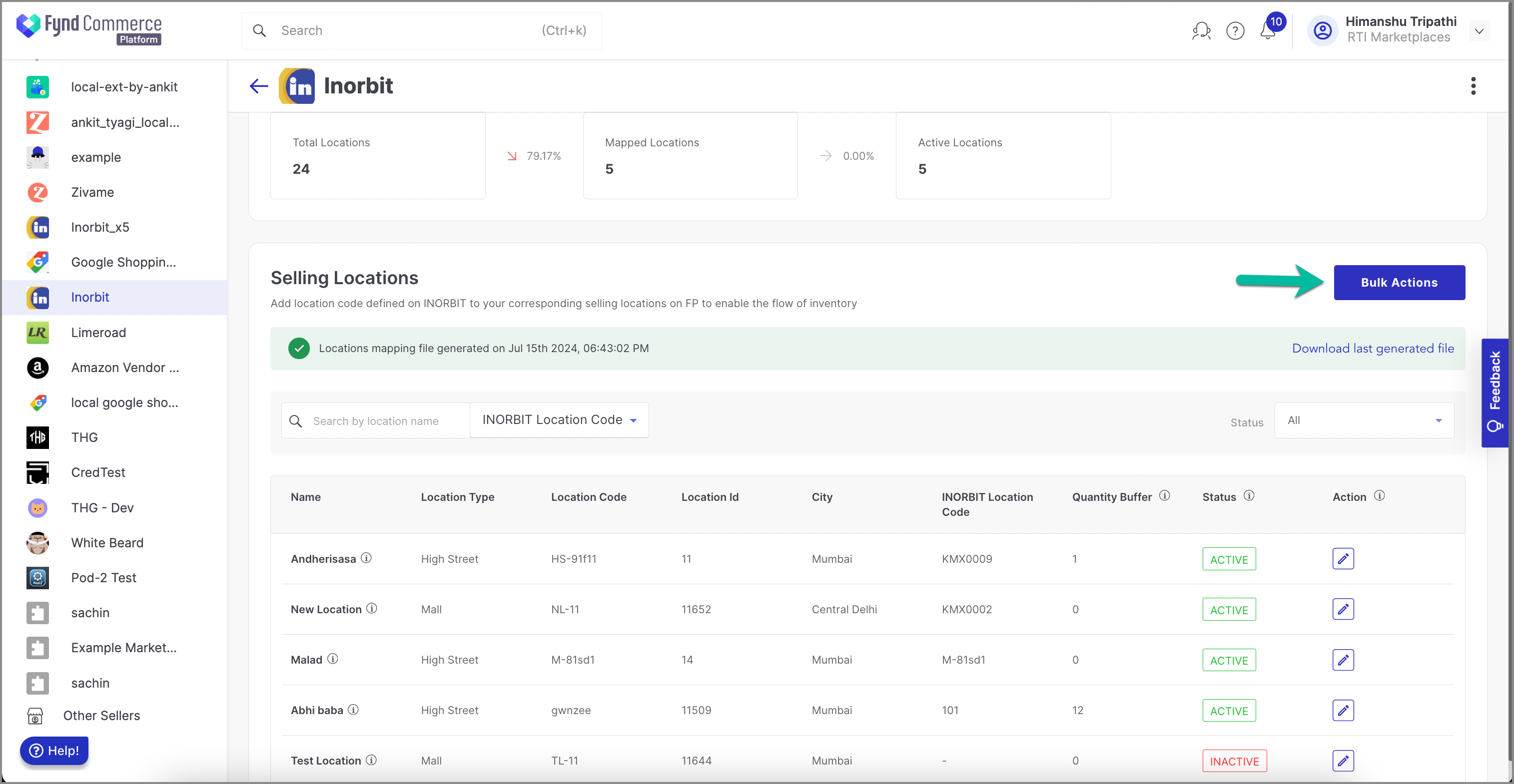Open ankit_tyagi_local in the sidebar
The width and height of the screenshot is (1514, 784).
(114, 122)
